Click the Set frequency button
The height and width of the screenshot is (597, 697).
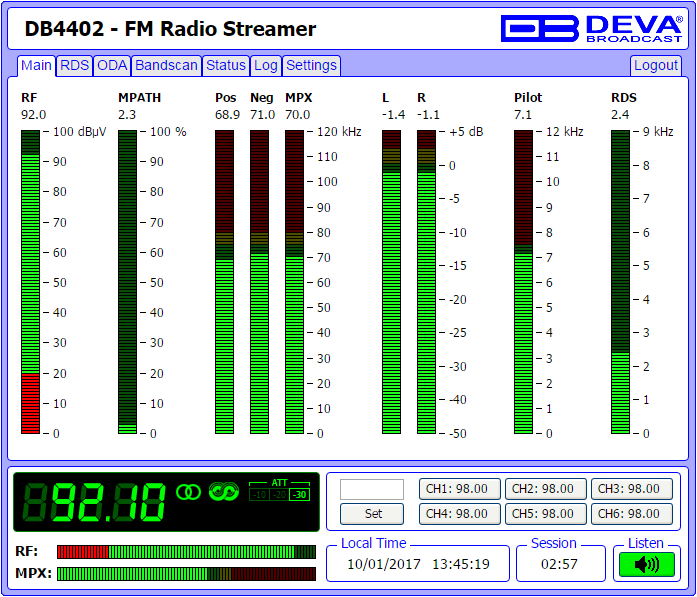pos(372,514)
